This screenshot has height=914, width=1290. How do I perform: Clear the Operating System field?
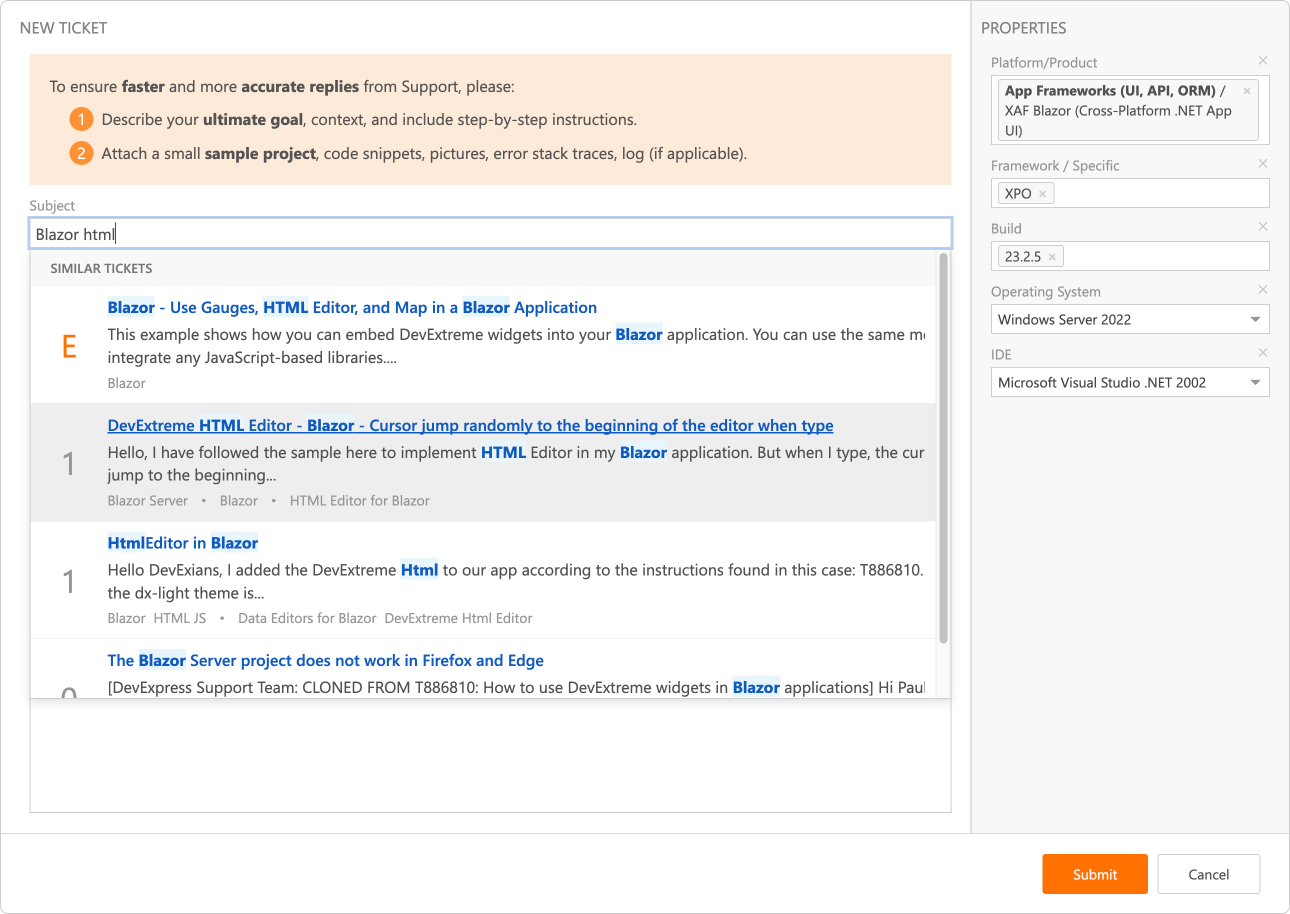(x=1262, y=290)
